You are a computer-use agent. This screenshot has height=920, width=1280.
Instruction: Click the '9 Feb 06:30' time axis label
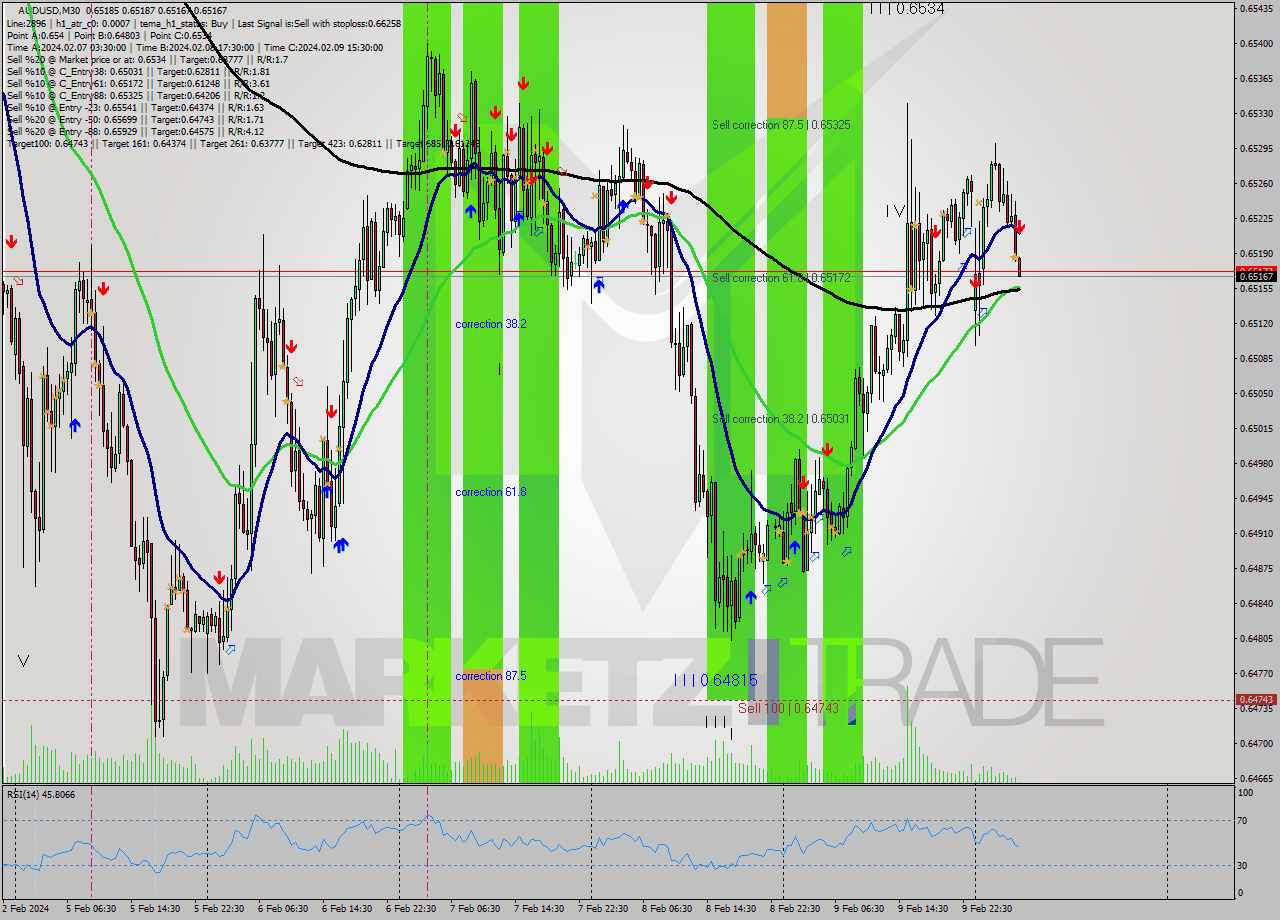click(x=859, y=908)
